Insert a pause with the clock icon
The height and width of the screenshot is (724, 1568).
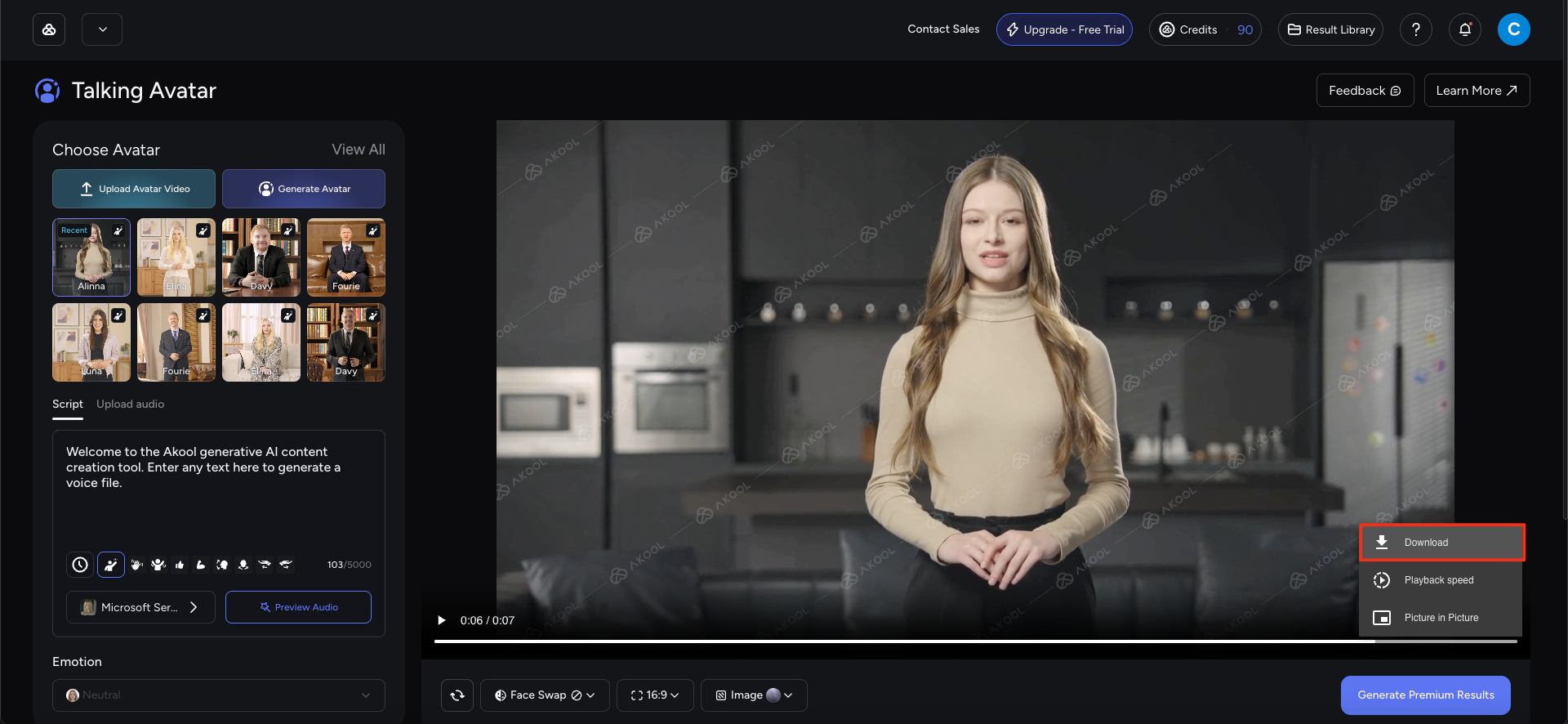pos(80,565)
